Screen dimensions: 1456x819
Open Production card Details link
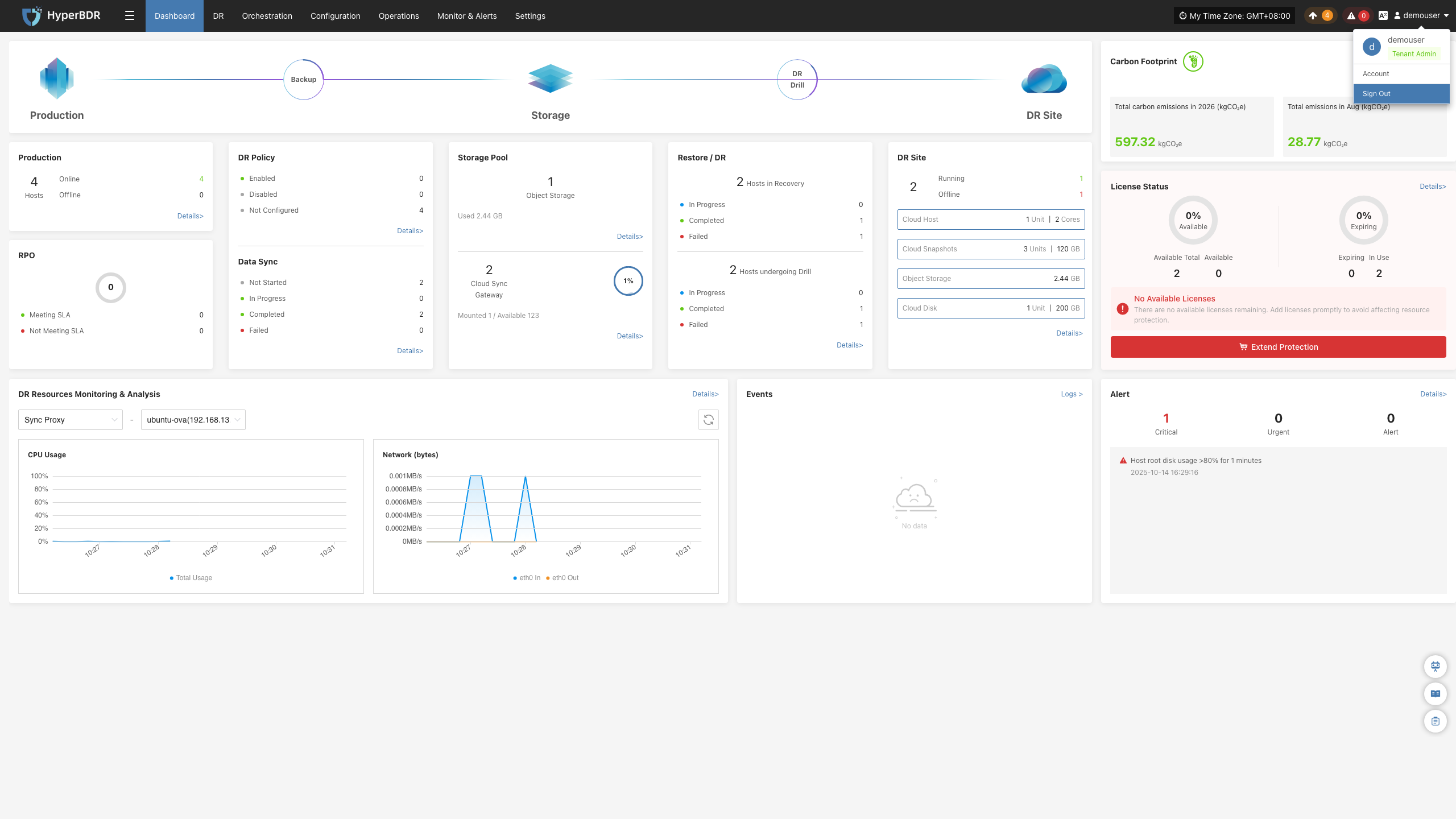(x=191, y=216)
